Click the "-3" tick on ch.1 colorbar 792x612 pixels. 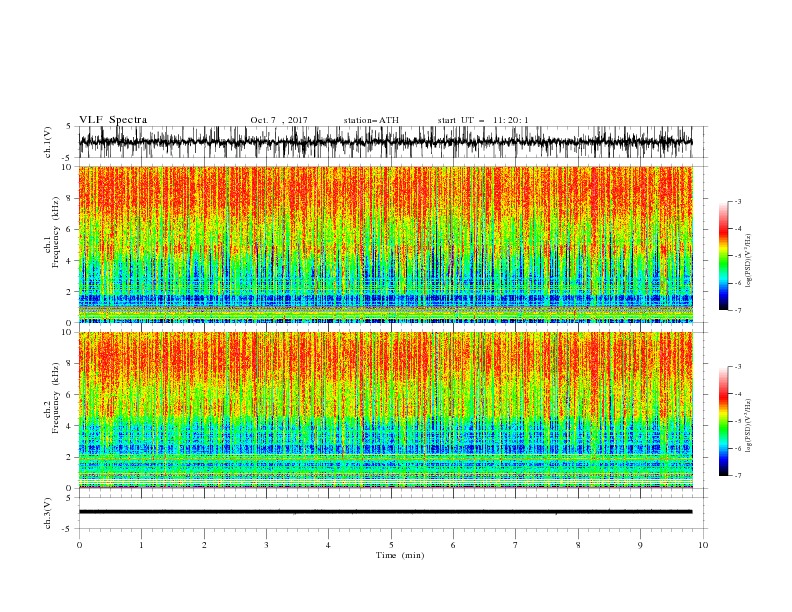pos(738,202)
